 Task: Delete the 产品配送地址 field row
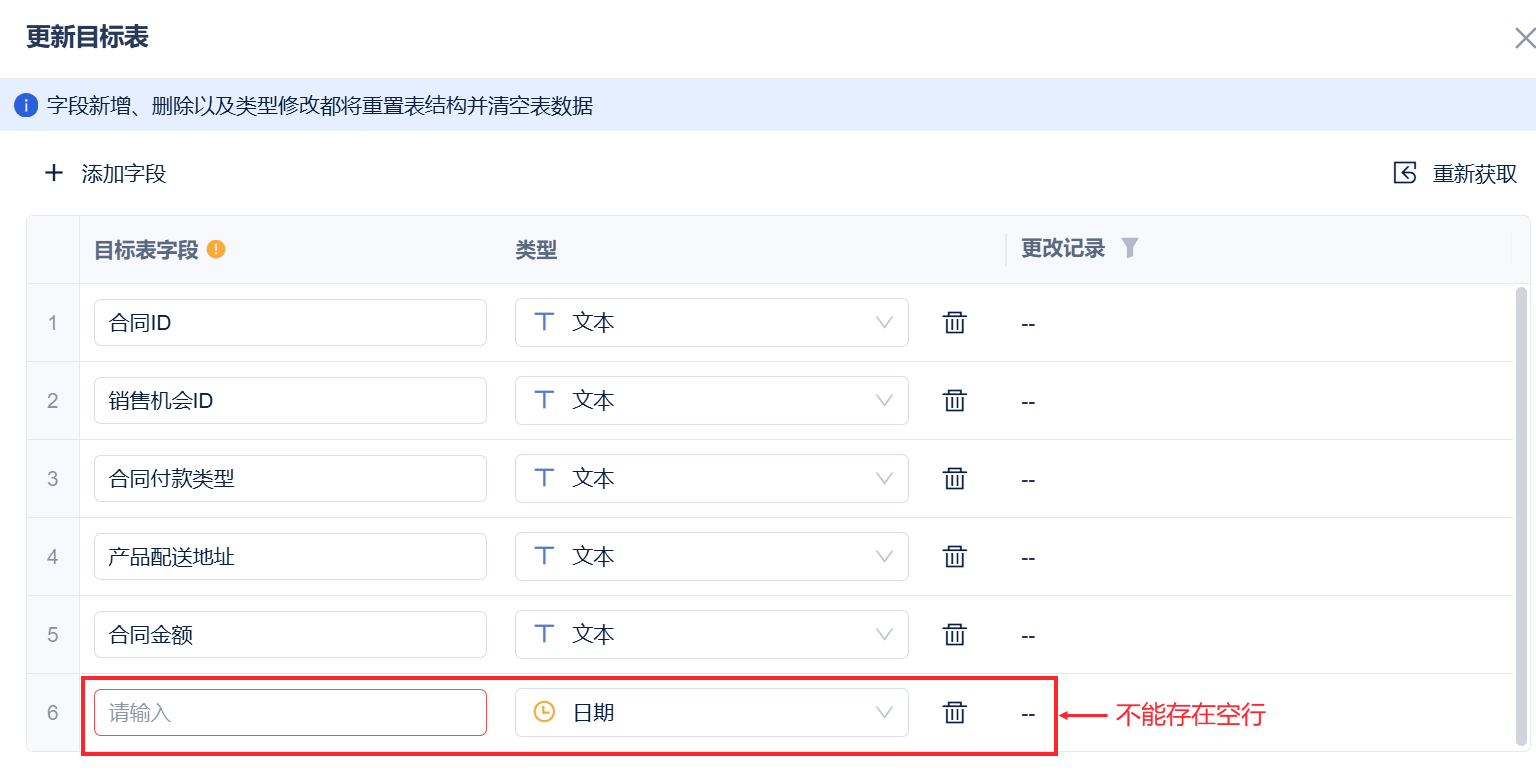(x=955, y=557)
